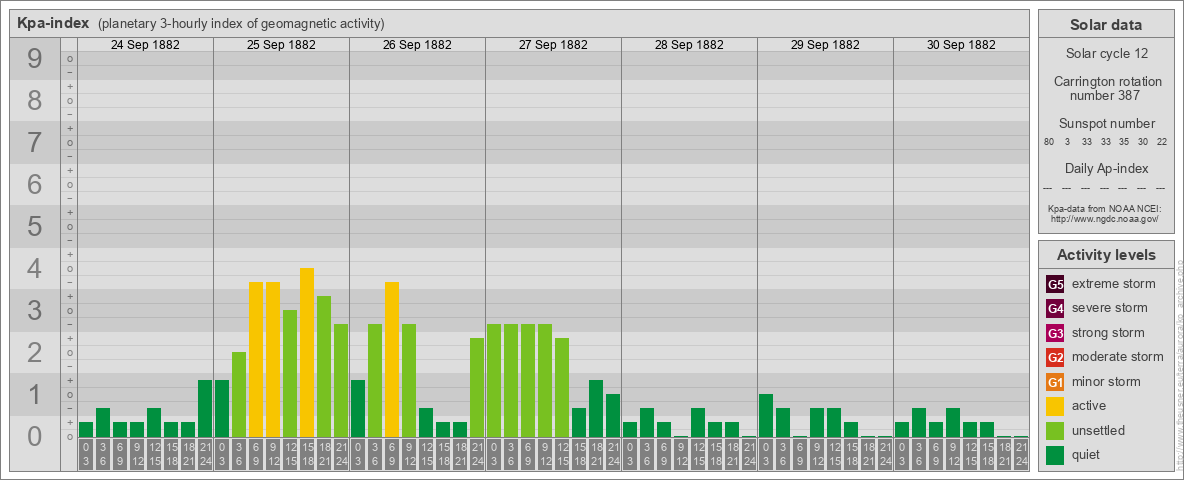Select the 27 Sep 1882 date header

(x=553, y=45)
